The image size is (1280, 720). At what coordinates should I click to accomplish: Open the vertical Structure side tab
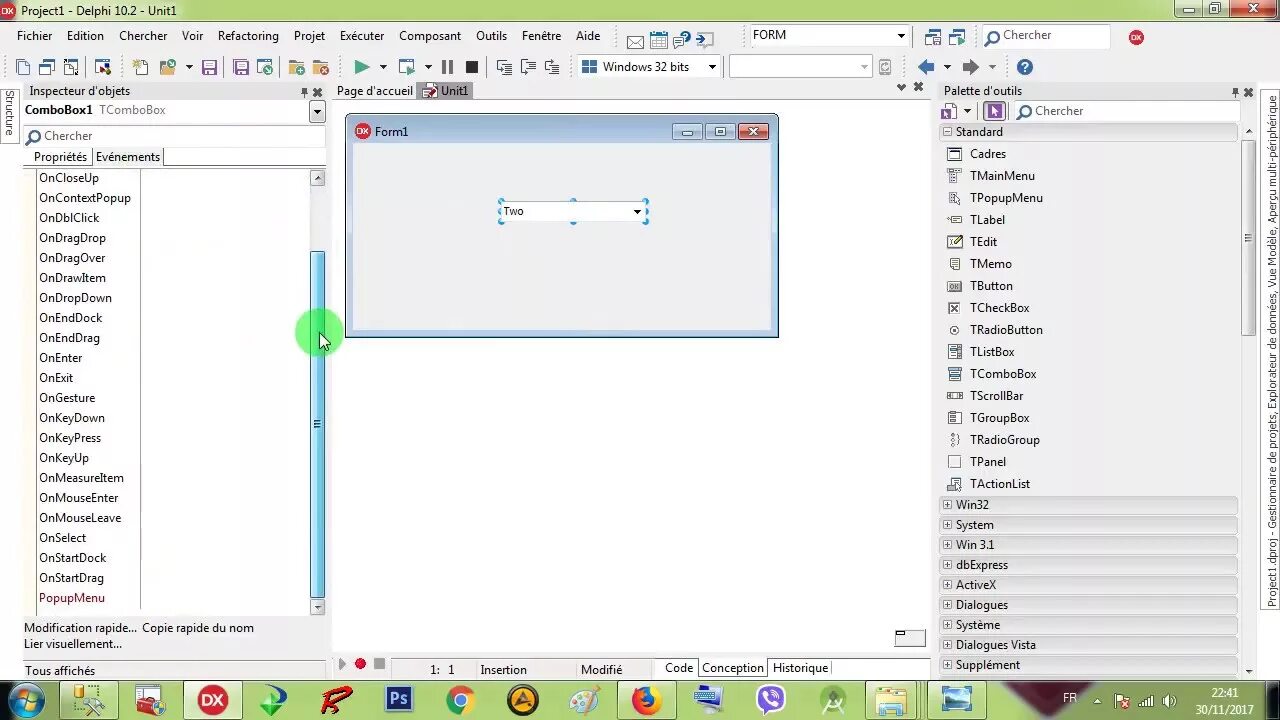[9, 113]
